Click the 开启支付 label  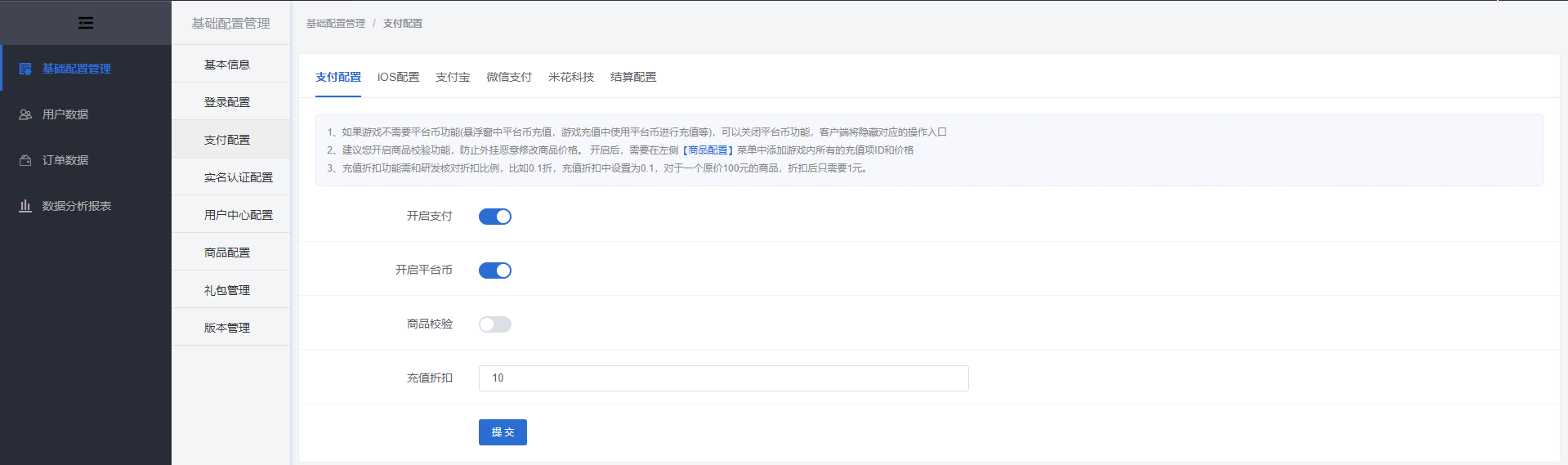430,216
